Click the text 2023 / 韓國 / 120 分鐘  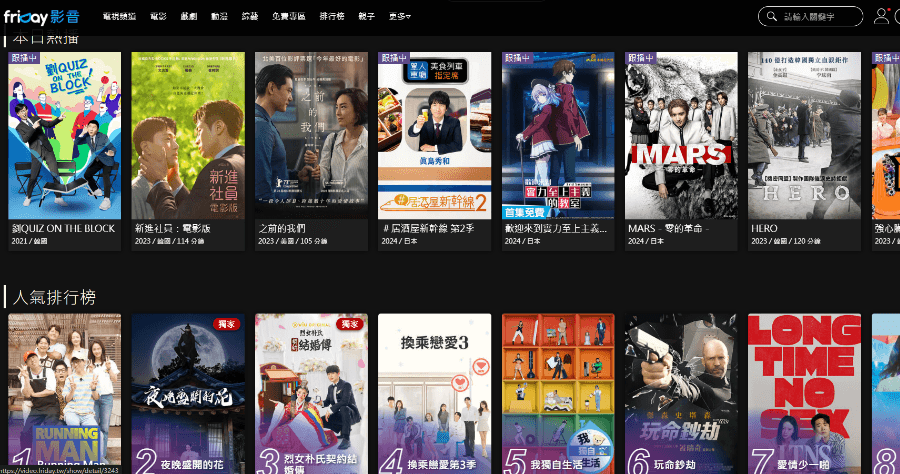coord(786,241)
